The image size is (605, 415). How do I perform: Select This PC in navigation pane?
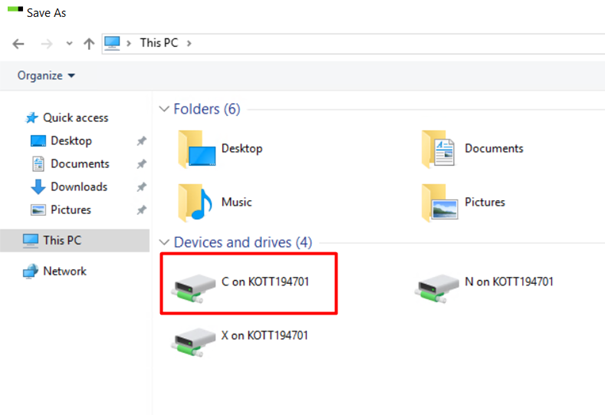(74, 240)
